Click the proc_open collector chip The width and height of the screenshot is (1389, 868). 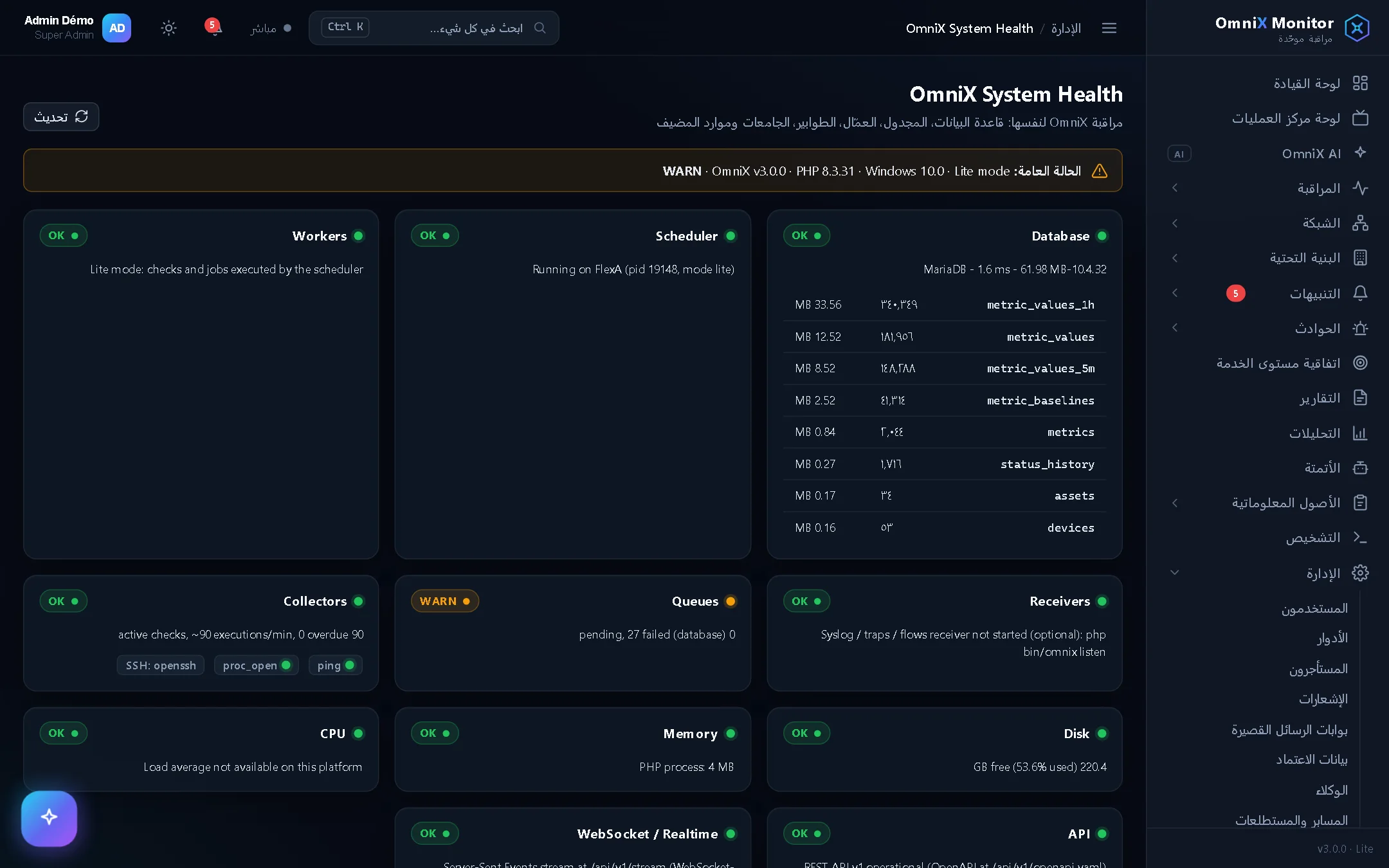pyautogui.click(x=257, y=665)
